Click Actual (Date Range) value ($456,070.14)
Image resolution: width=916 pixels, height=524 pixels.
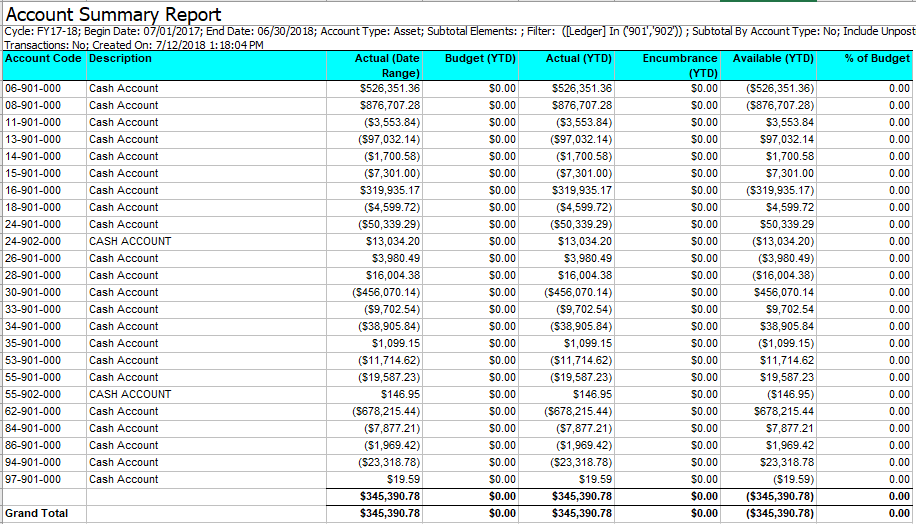pyautogui.click(x=386, y=292)
